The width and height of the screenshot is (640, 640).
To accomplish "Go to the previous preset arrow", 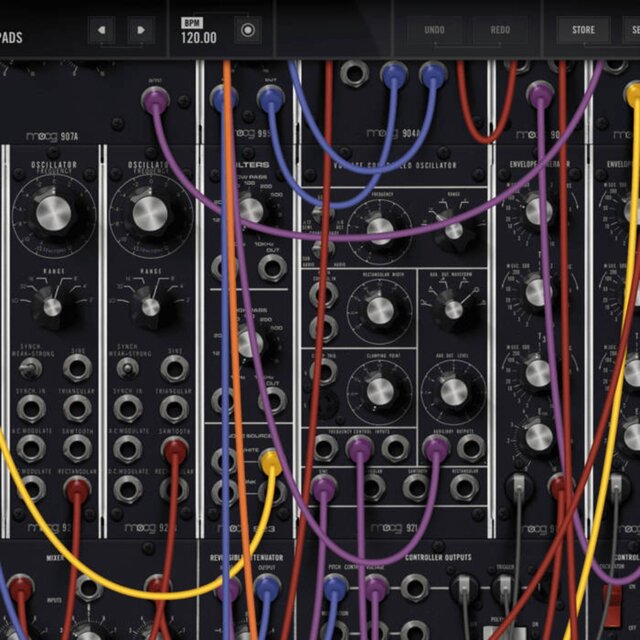I will click(101, 30).
